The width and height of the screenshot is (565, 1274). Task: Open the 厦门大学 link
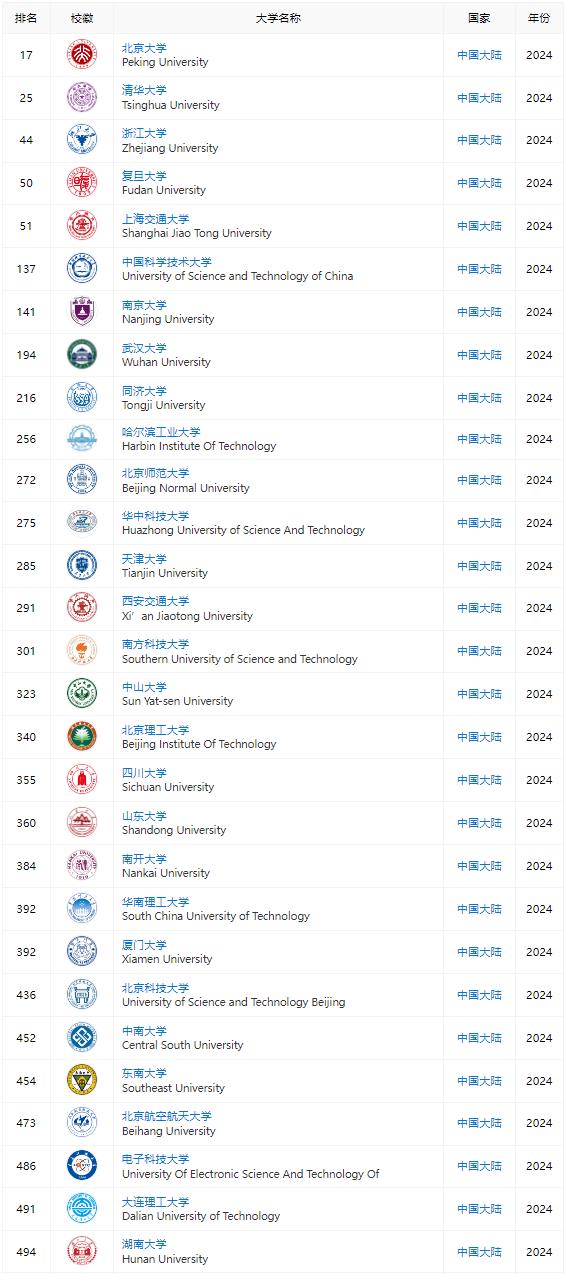[x=144, y=945]
